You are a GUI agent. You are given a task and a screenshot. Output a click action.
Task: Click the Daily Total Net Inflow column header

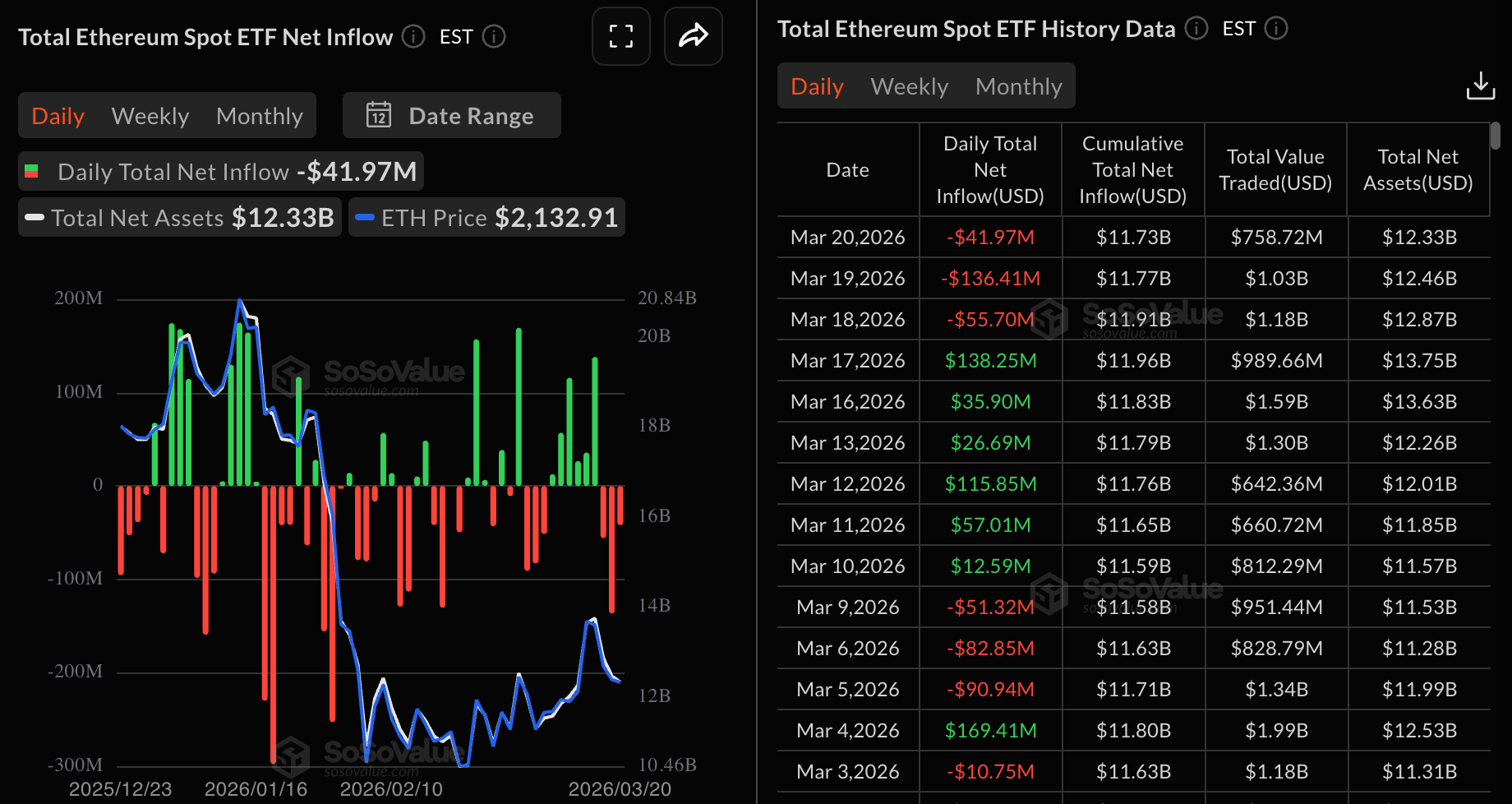pyautogui.click(x=990, y=170)
